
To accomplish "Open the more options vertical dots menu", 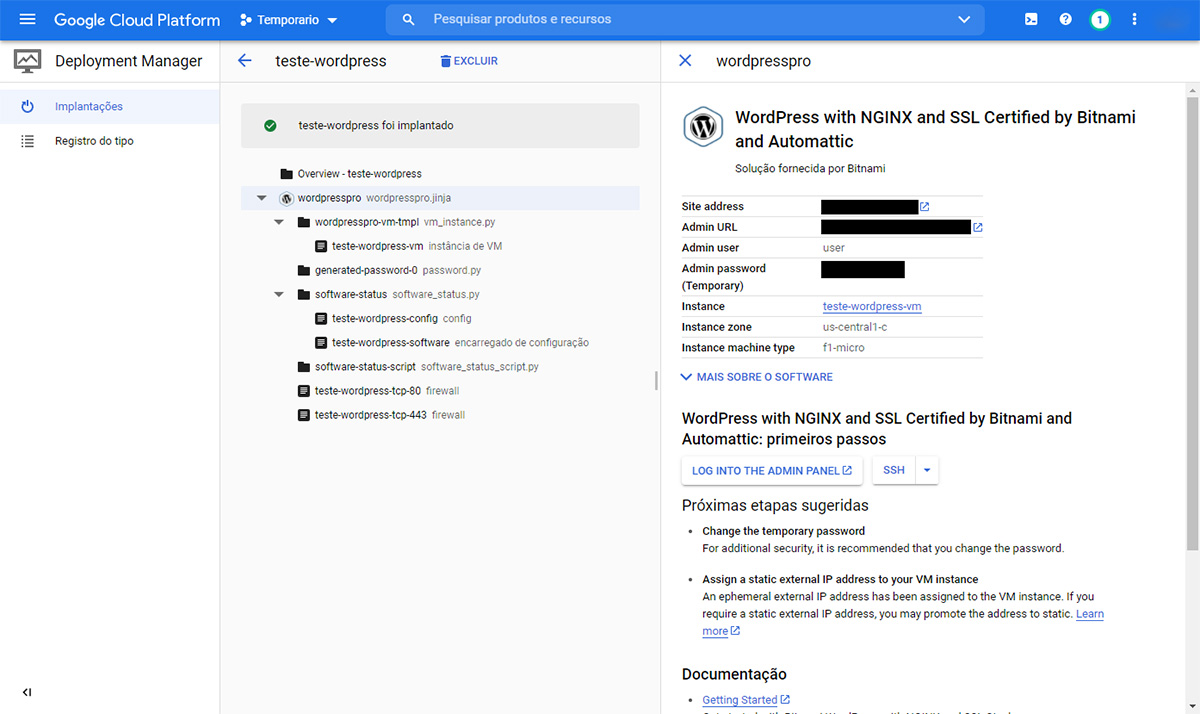I will tap(1134, 19).
